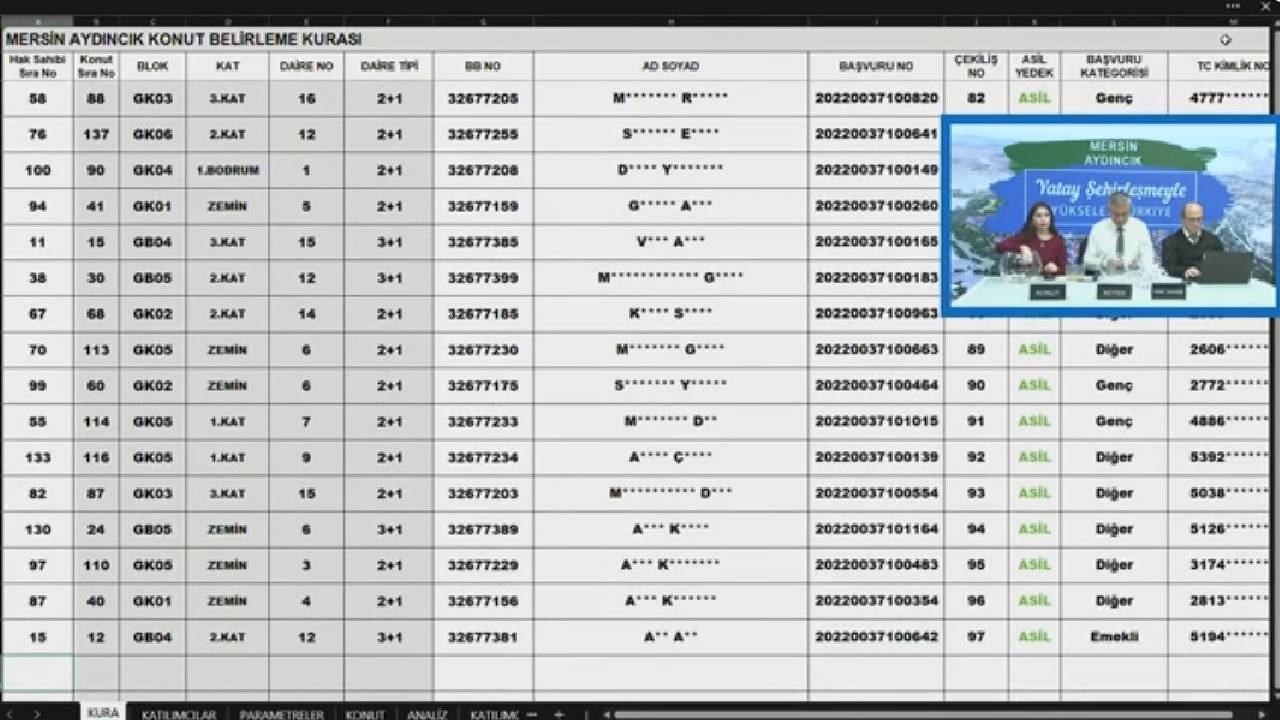
Task: Select Çekiliş No cell 89
Action: point(976,350)
